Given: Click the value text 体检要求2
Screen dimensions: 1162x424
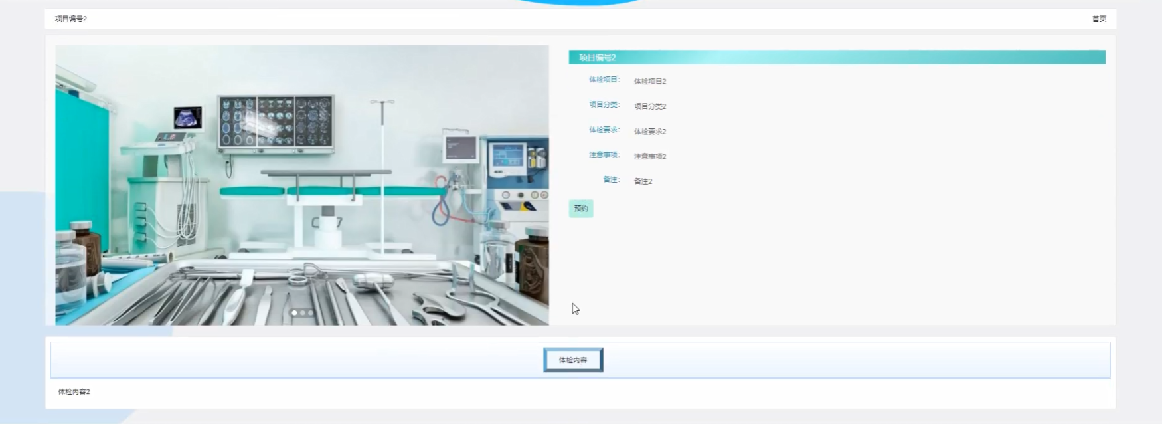Looking at the screenshot, I should click(650, 131).
